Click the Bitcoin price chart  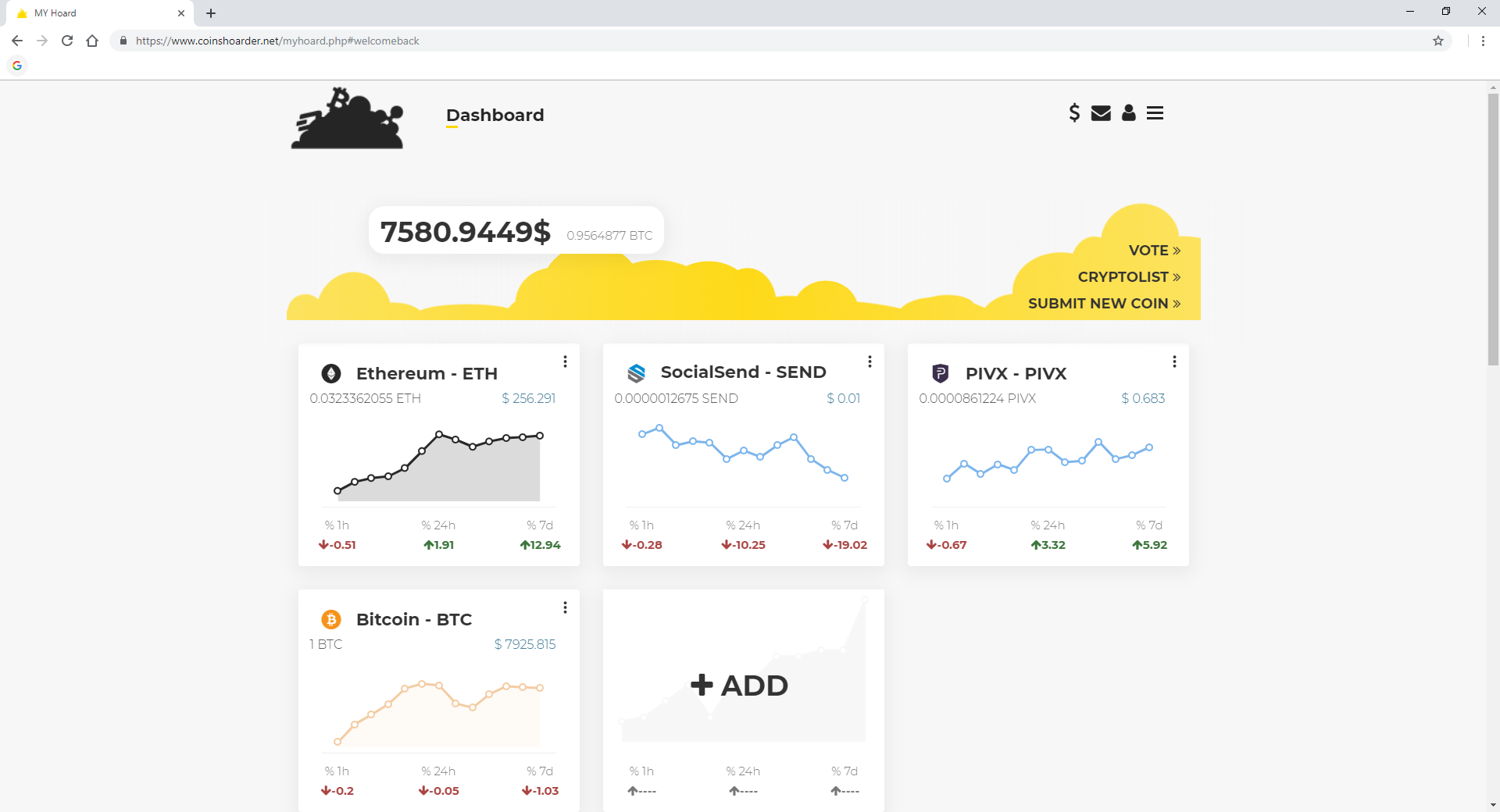438,712
